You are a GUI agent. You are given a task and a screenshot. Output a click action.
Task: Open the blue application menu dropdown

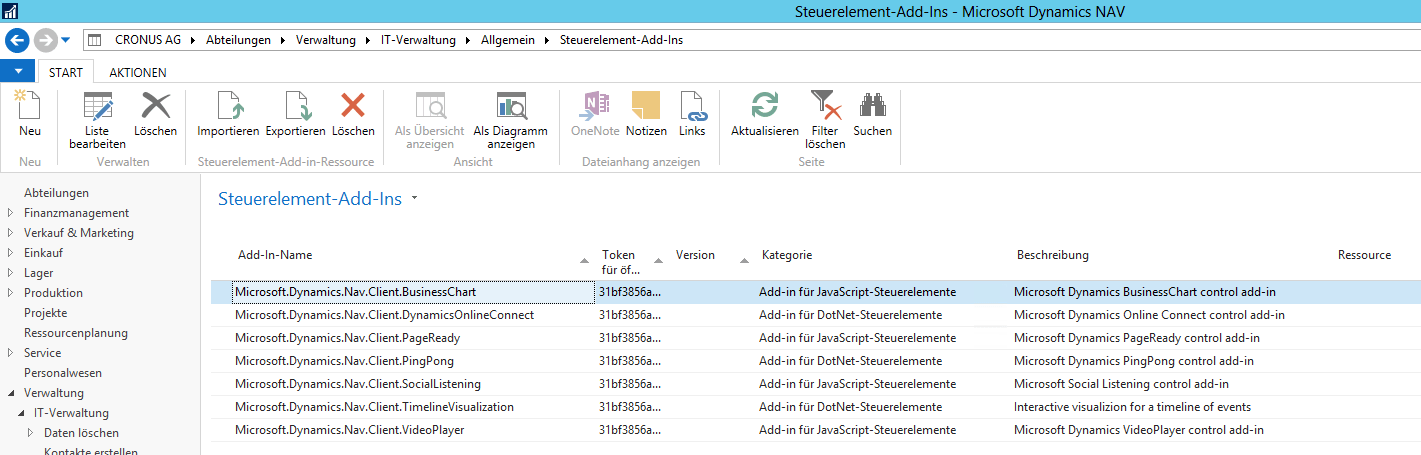coord(17,71)
